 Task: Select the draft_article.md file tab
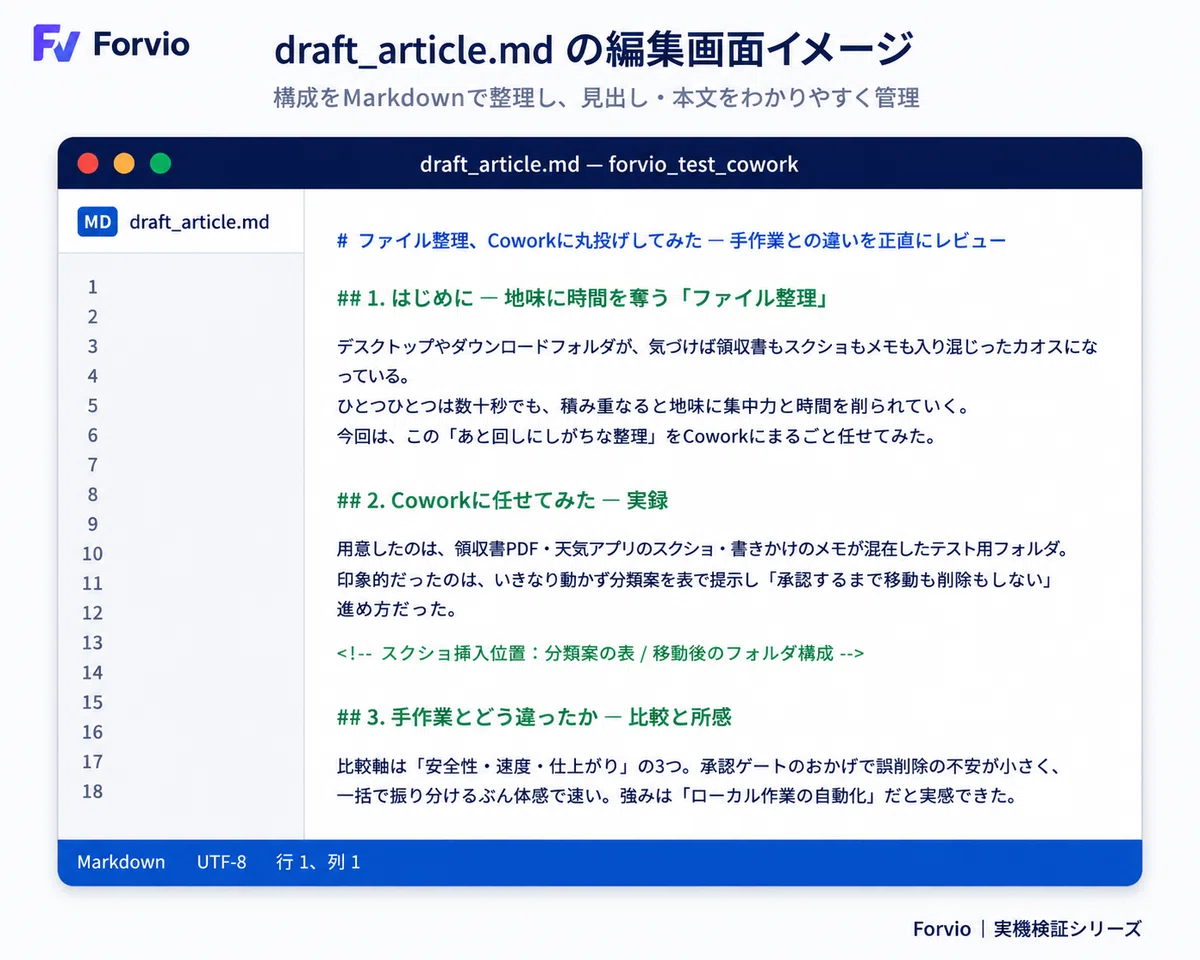click(181, 222)
